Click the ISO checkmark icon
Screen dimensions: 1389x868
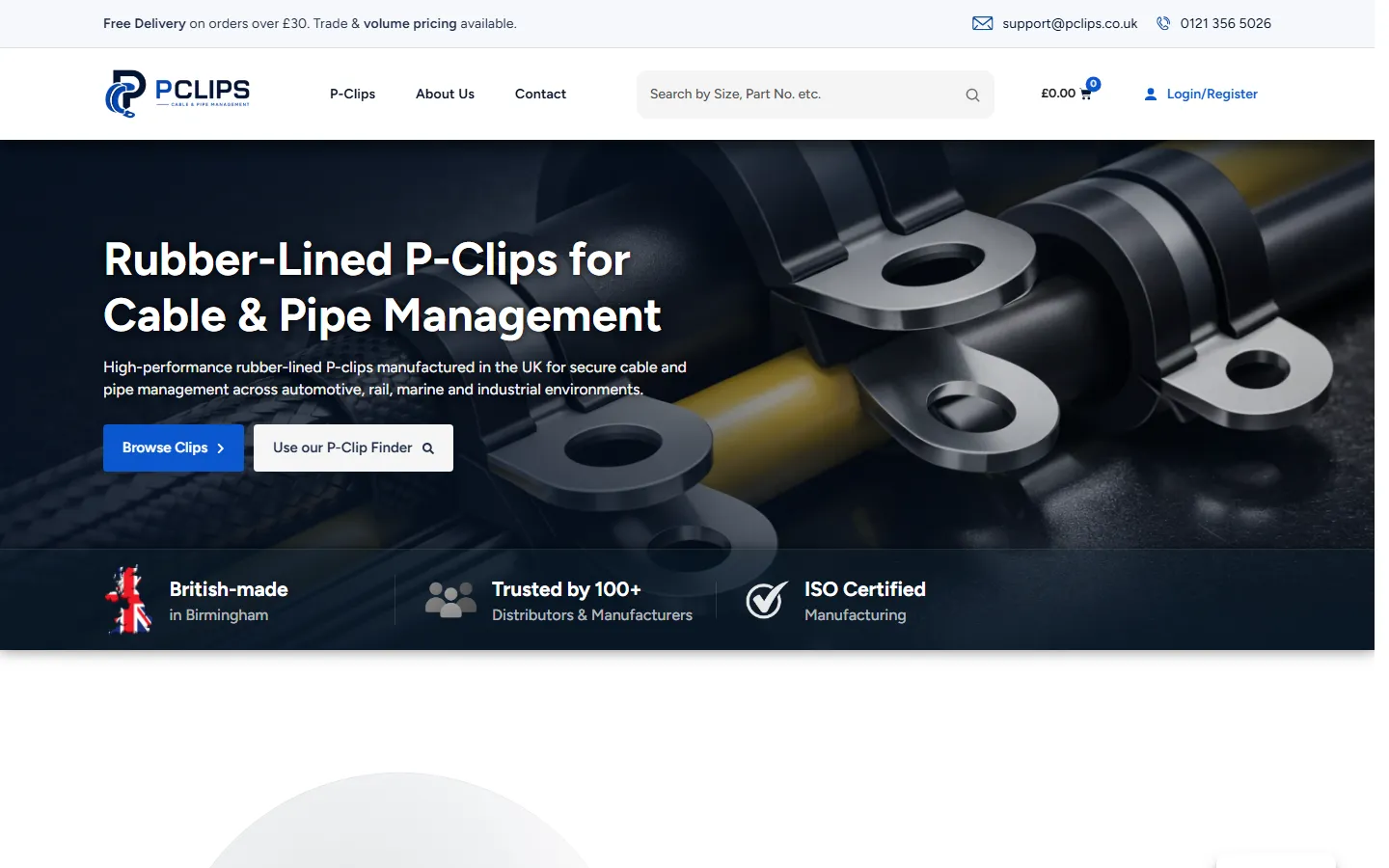click(x=767, y=600)
